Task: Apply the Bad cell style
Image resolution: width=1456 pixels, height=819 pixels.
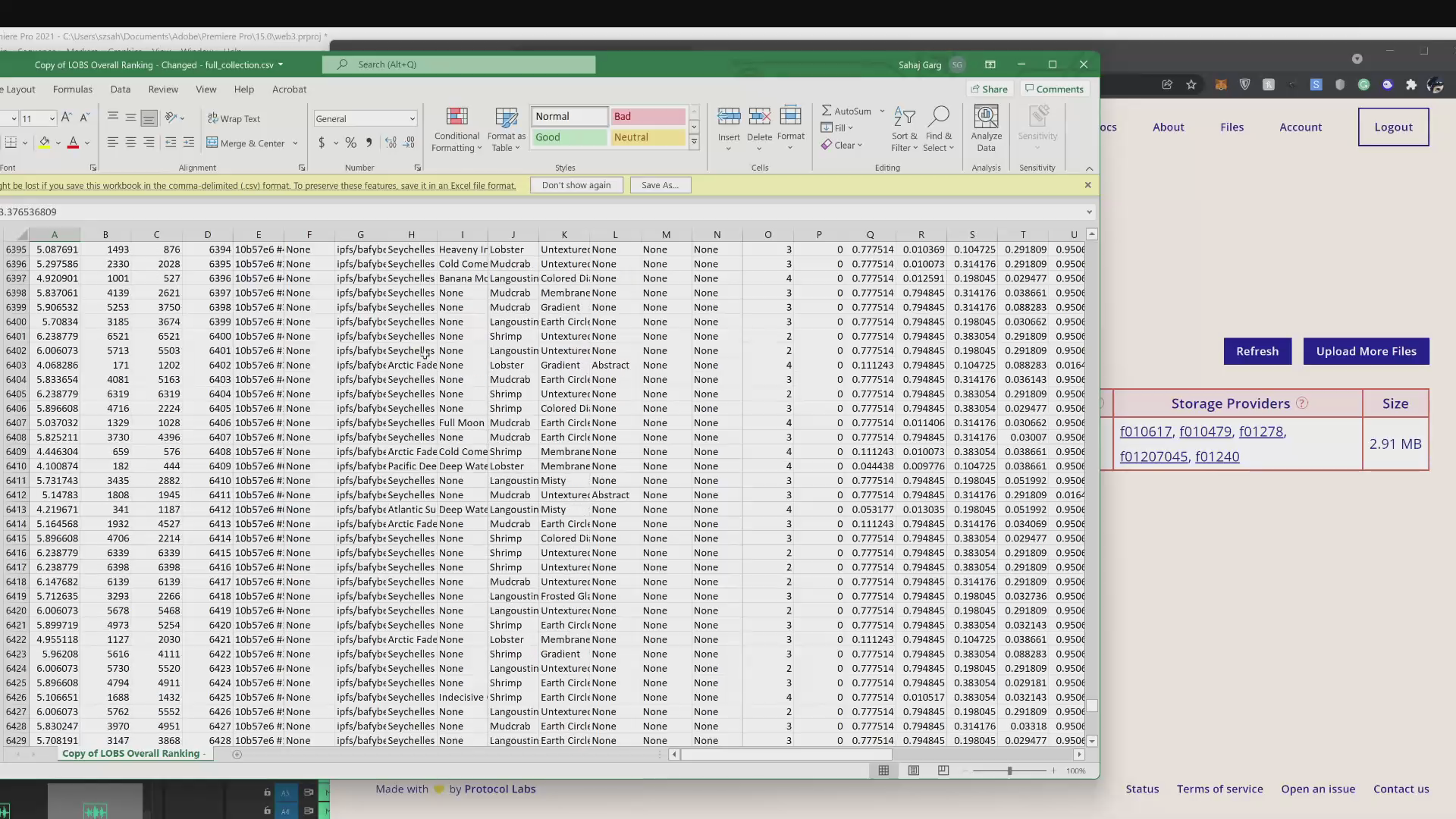Action: [x=648, y=116]
